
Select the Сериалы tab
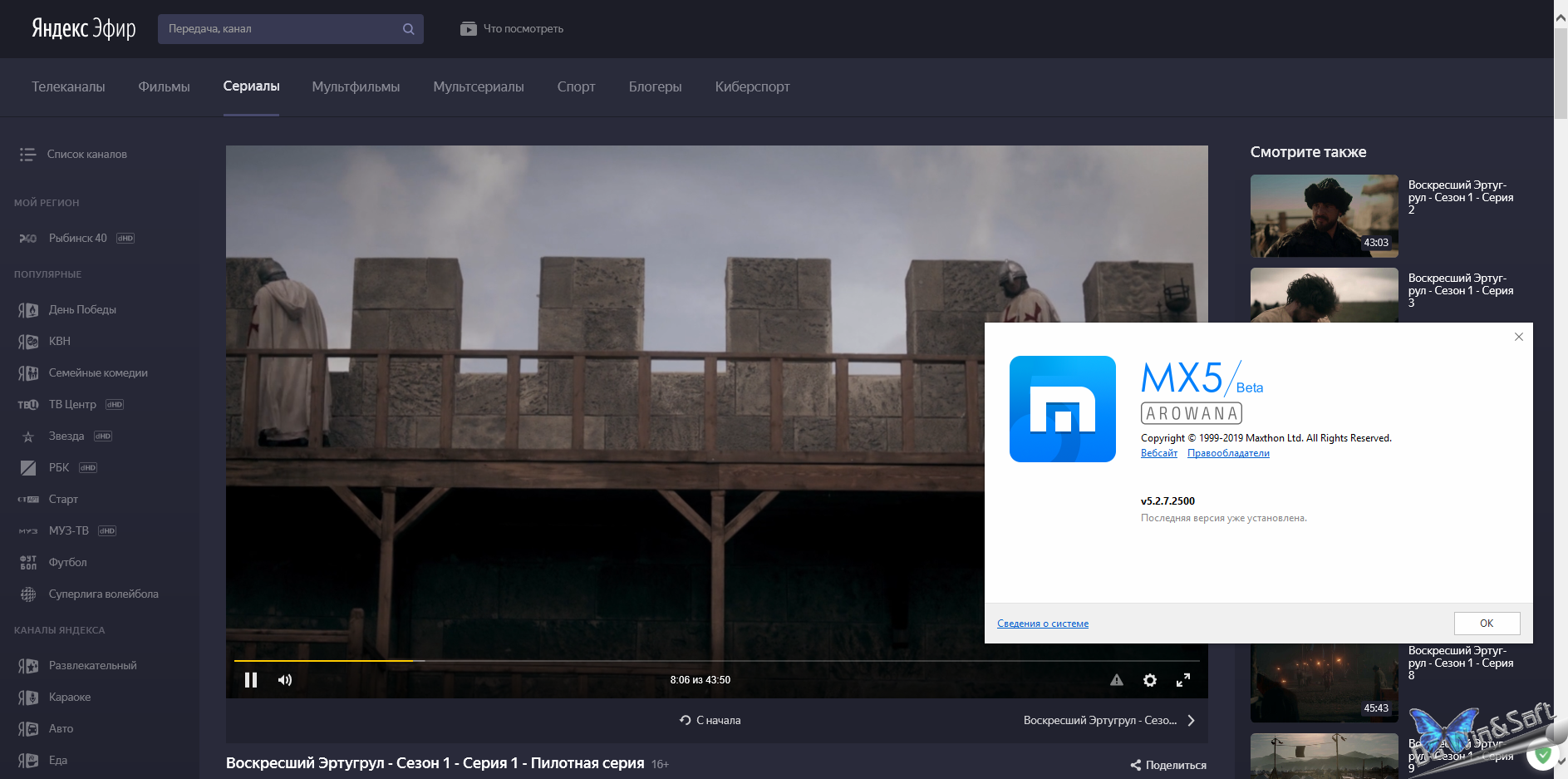pos(251,86)
